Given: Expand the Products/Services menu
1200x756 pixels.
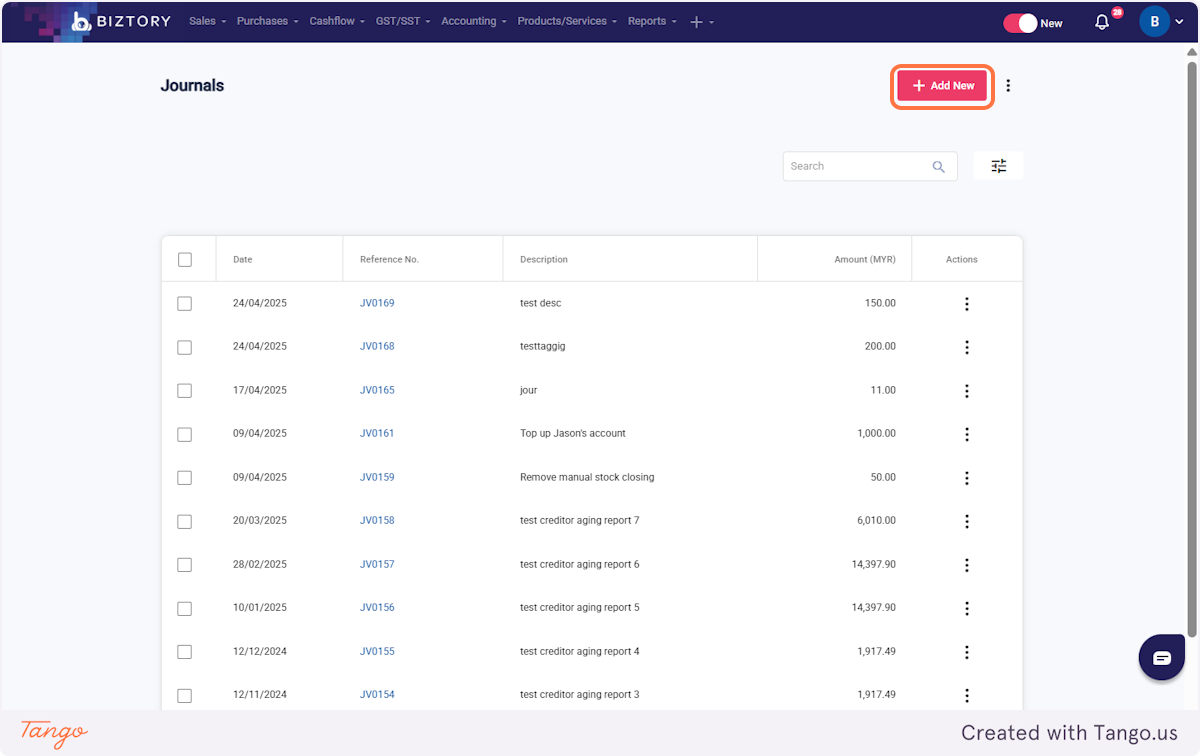Looking at the screenshot, I should (567, 21).
